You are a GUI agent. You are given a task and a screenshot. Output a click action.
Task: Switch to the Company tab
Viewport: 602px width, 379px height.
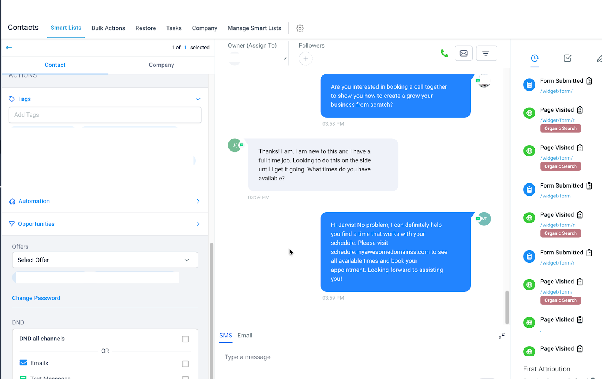click(161, 65)
